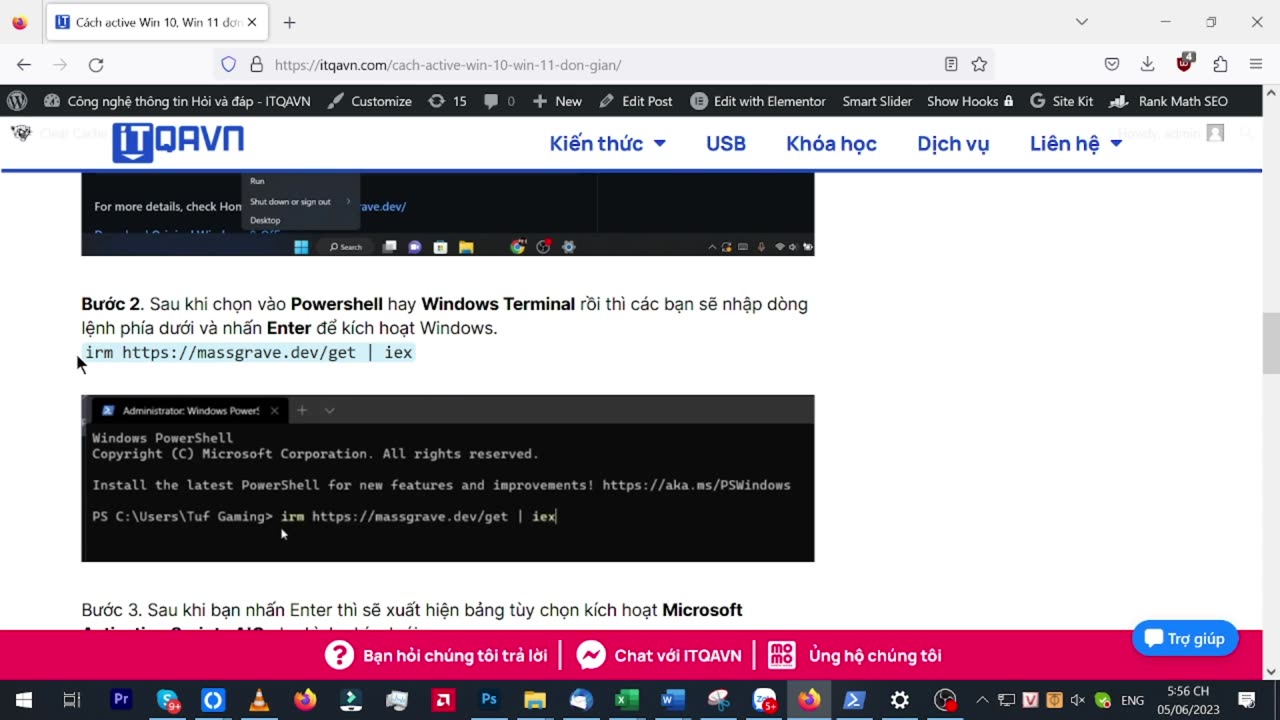Open the USB navigation link

(x=726, y=143)
